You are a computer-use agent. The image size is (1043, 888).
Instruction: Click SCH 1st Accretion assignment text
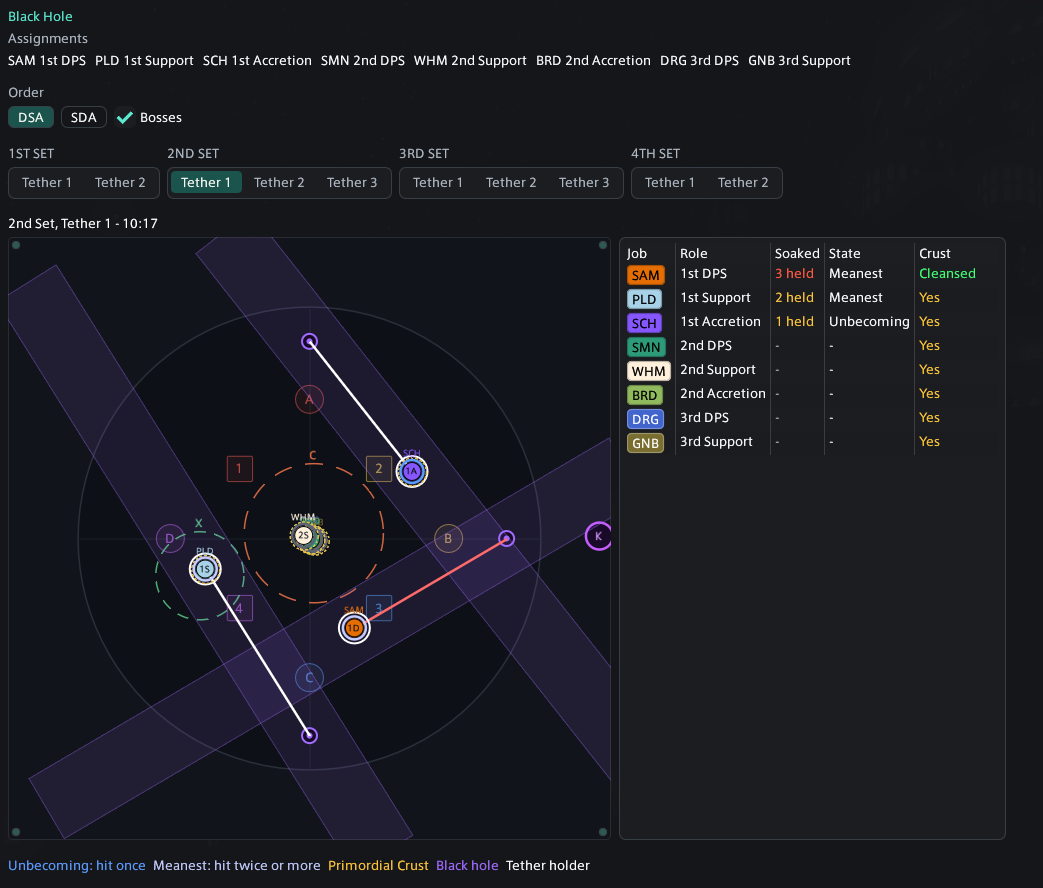tap(257, 61)
